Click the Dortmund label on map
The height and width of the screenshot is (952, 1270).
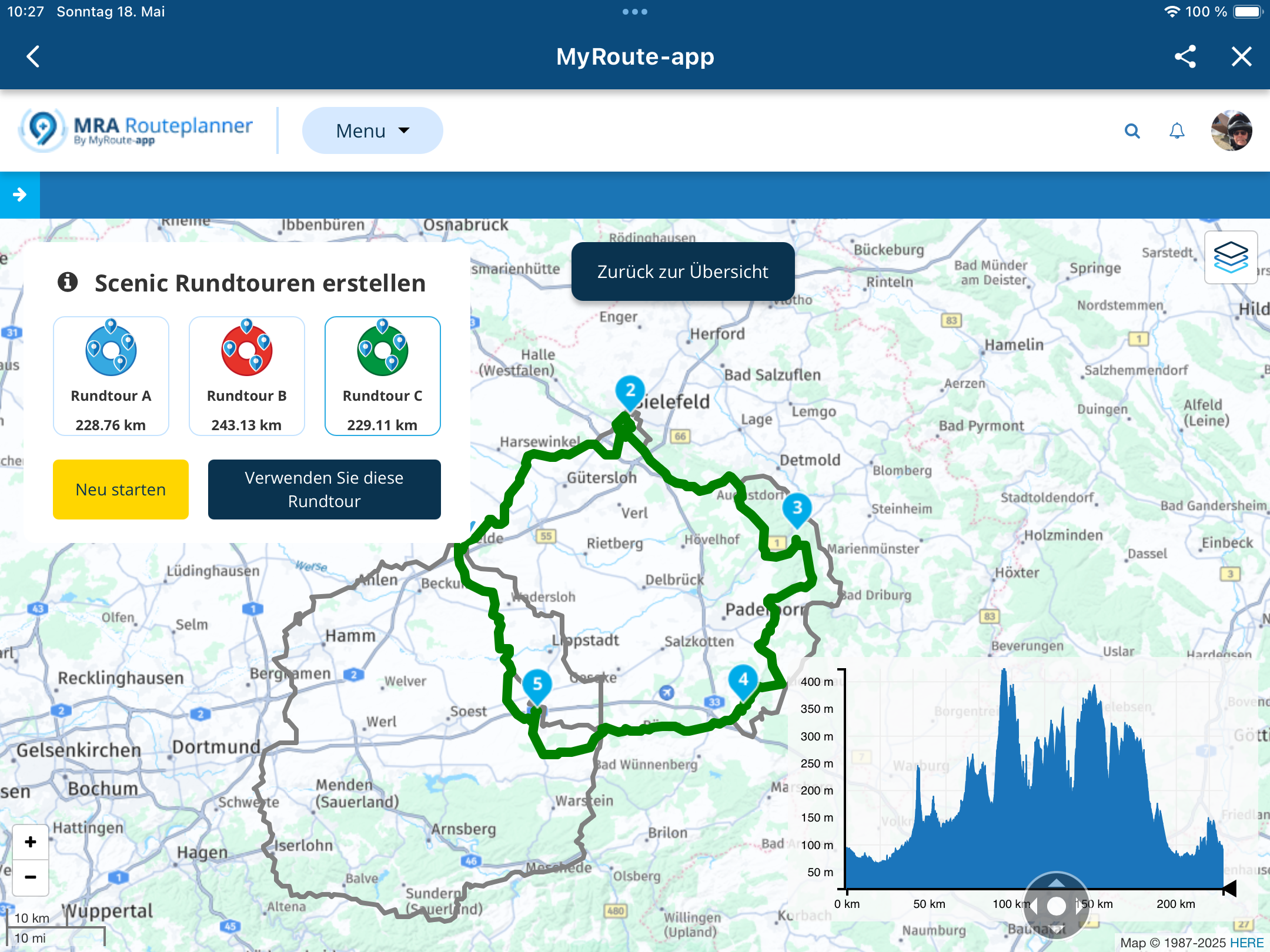click(216, 747)
